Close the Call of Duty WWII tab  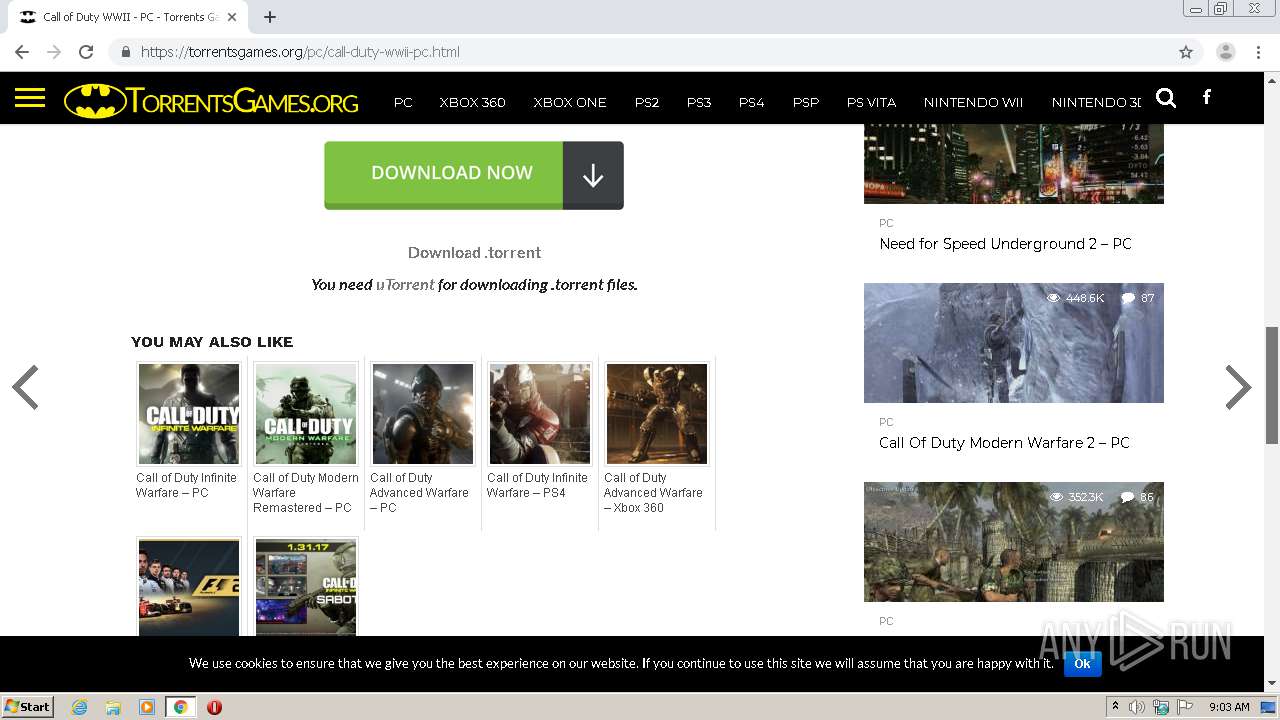tap(232, 17)
